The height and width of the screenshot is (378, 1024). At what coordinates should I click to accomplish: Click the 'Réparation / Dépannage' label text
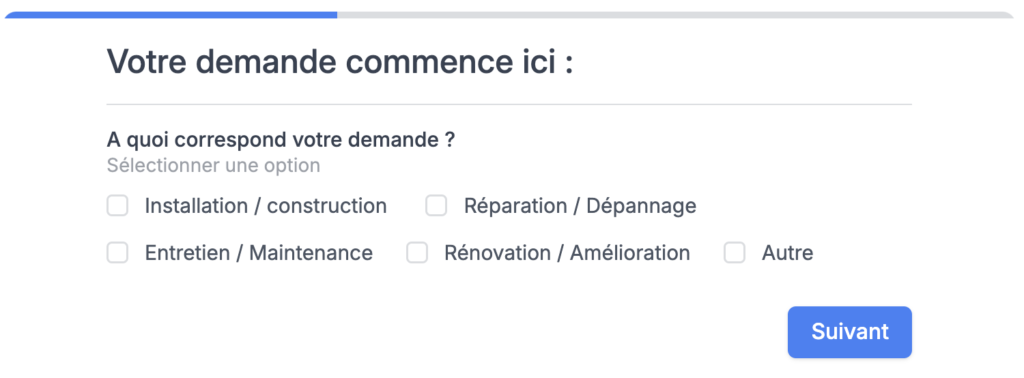pos(580,206)
